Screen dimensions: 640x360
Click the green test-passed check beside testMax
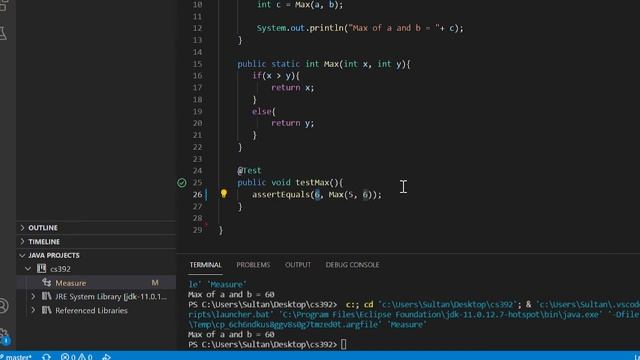182,182
